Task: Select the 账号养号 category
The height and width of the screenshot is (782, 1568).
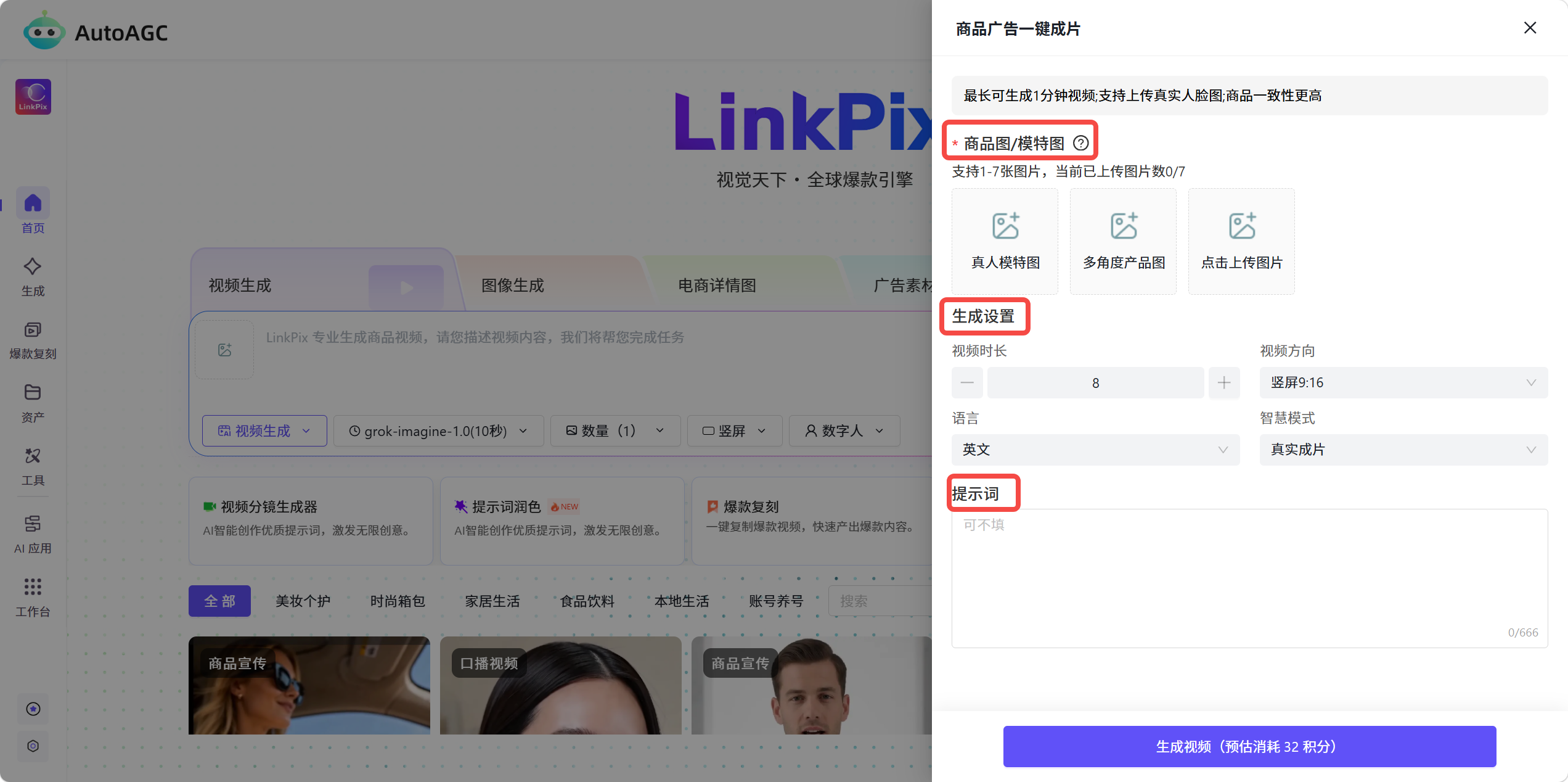Action: pos(776,601)
